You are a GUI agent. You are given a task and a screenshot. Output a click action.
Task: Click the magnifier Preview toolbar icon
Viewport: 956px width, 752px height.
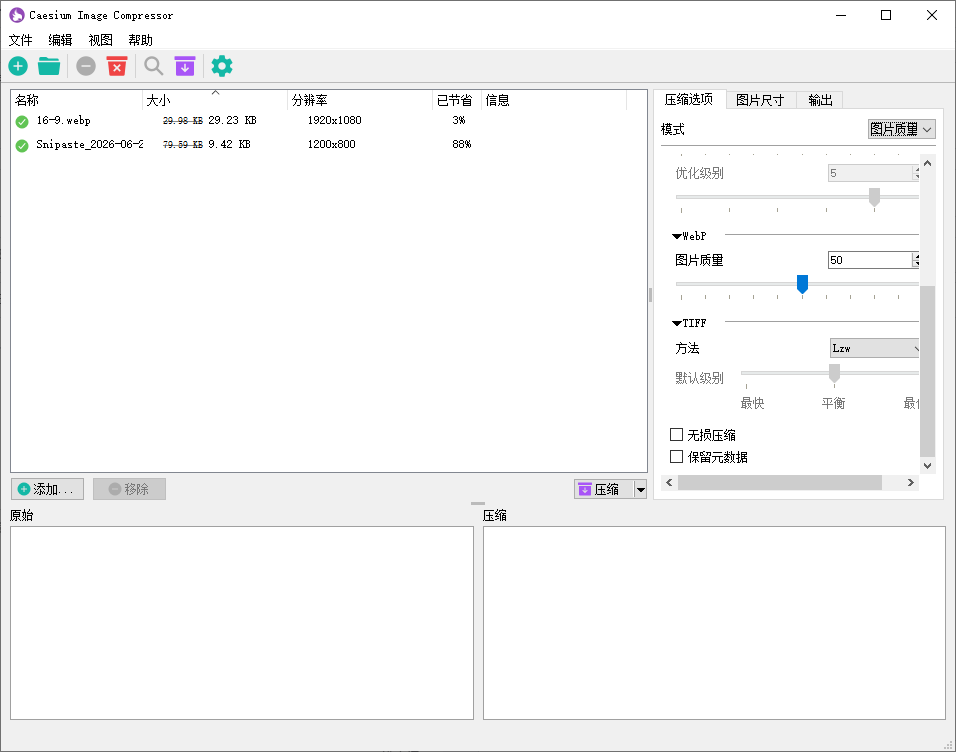click(154, 66)
